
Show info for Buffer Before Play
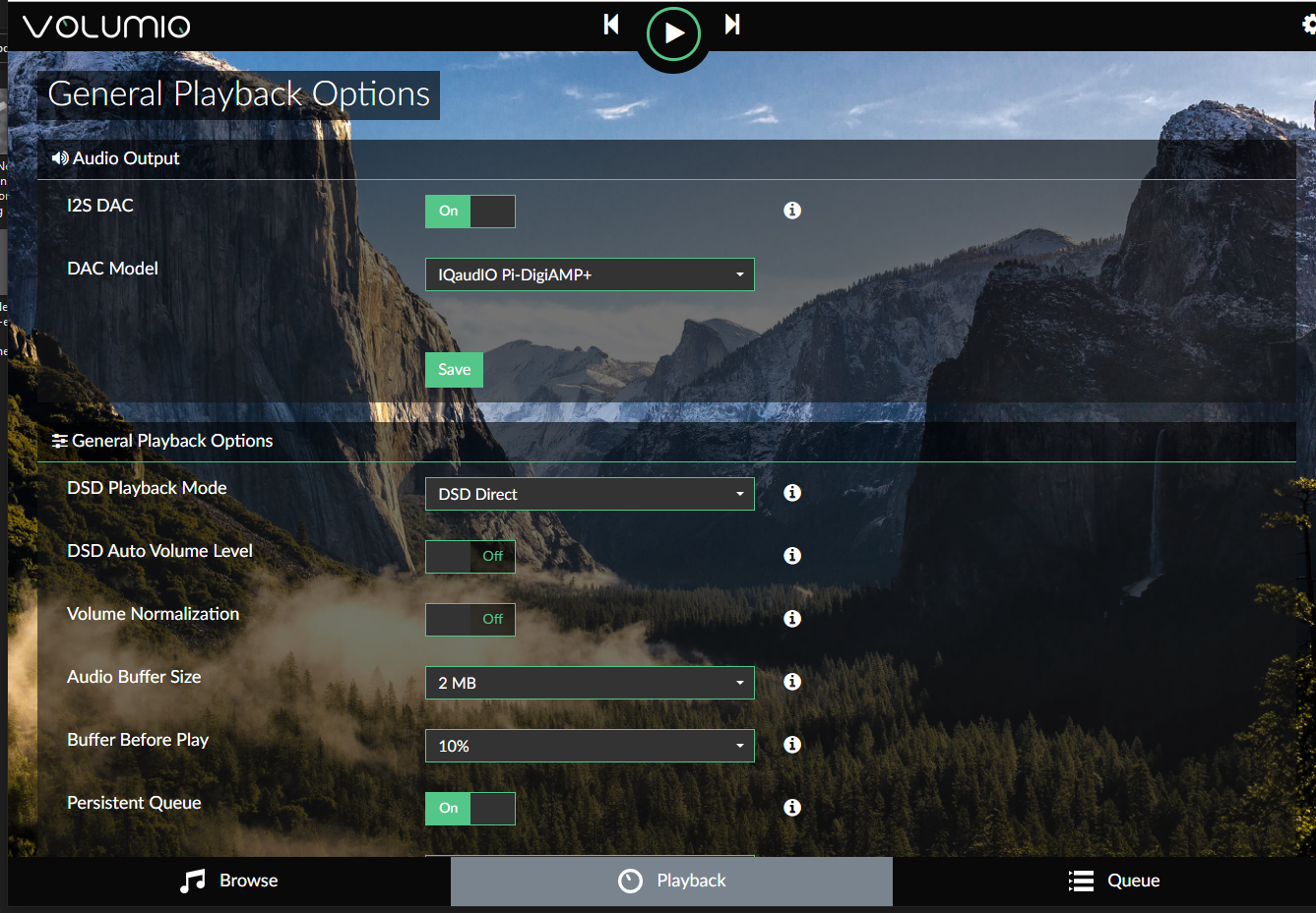click(791, 745)
